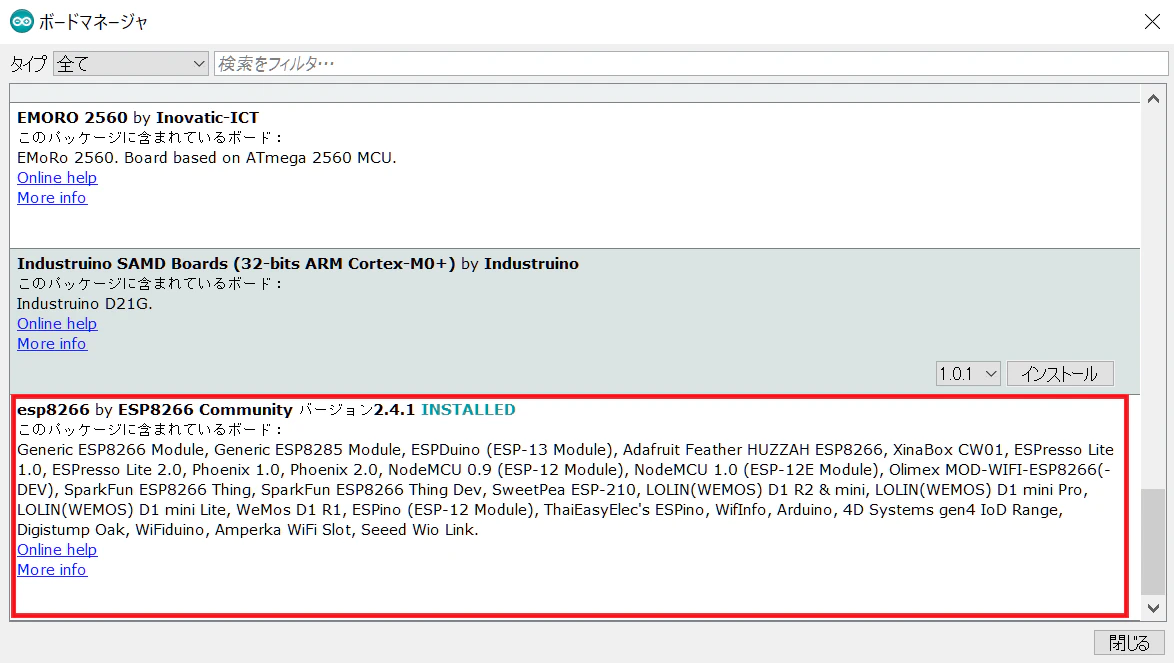Click the タイプ label
1174x663 pixels.
click(28, 64)
